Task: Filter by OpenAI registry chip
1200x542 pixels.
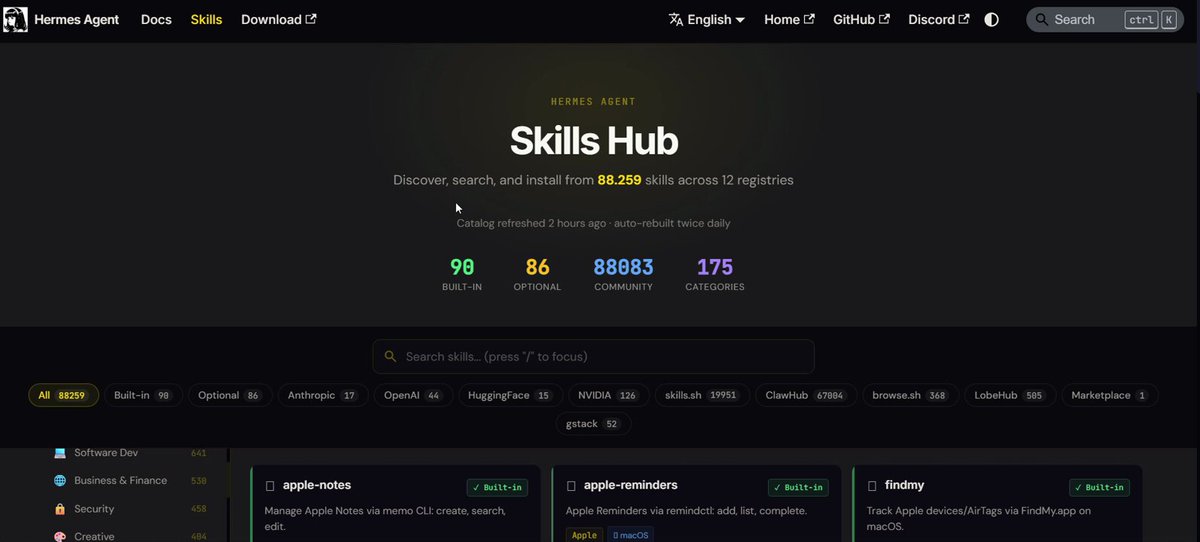Action: [x=412, y=395]
